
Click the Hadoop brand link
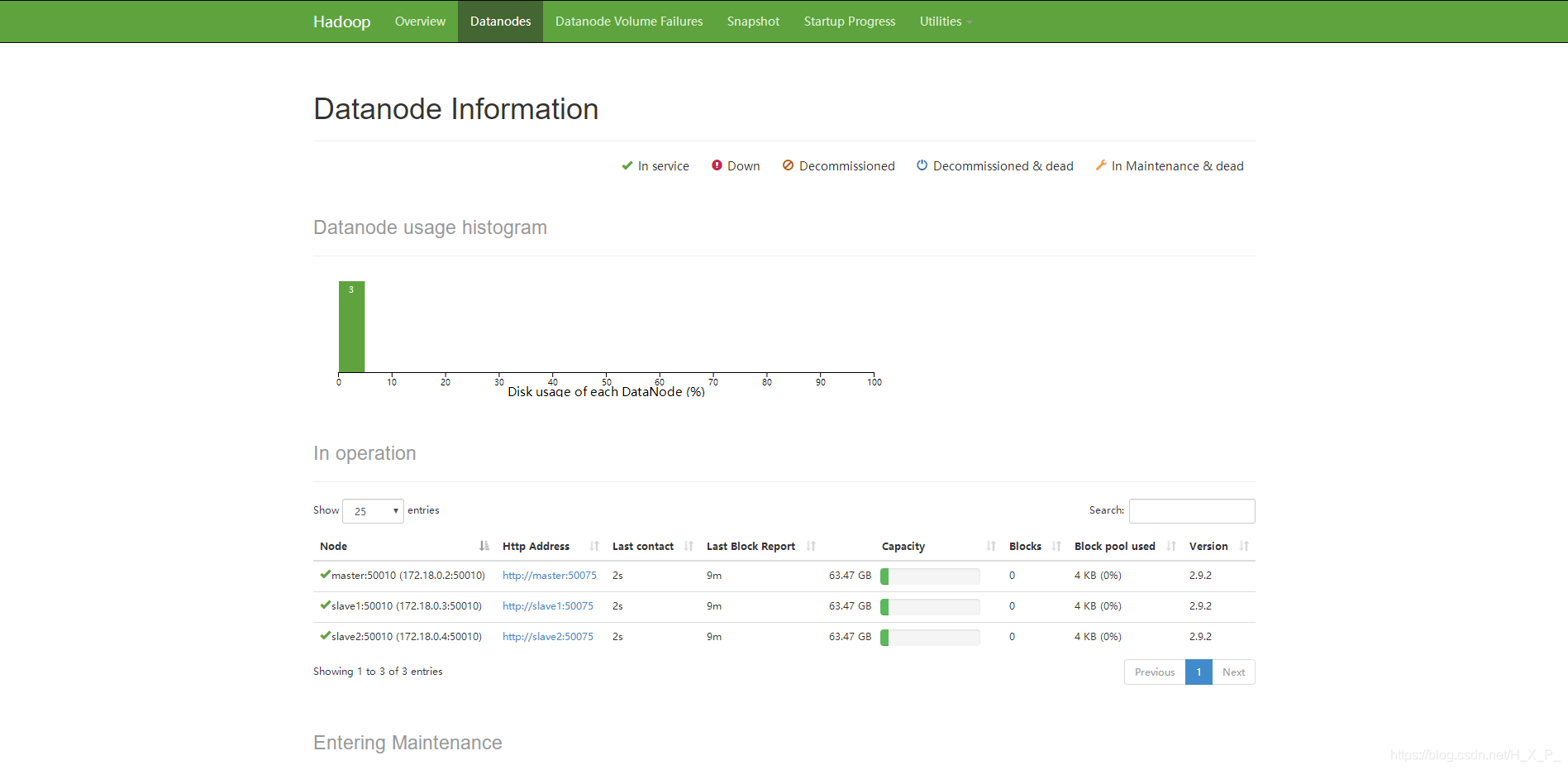[x=341, y=22]
